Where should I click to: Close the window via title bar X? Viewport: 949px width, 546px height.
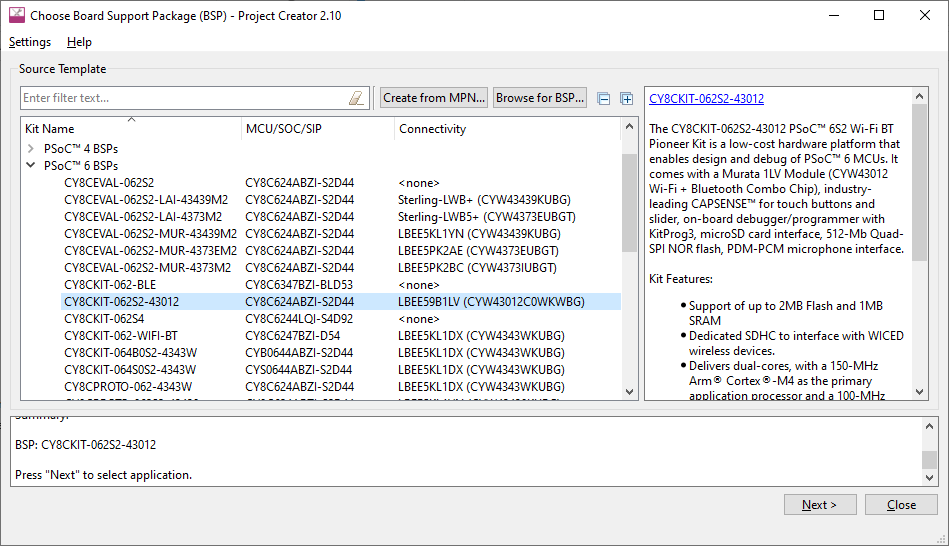click(925, 15)
